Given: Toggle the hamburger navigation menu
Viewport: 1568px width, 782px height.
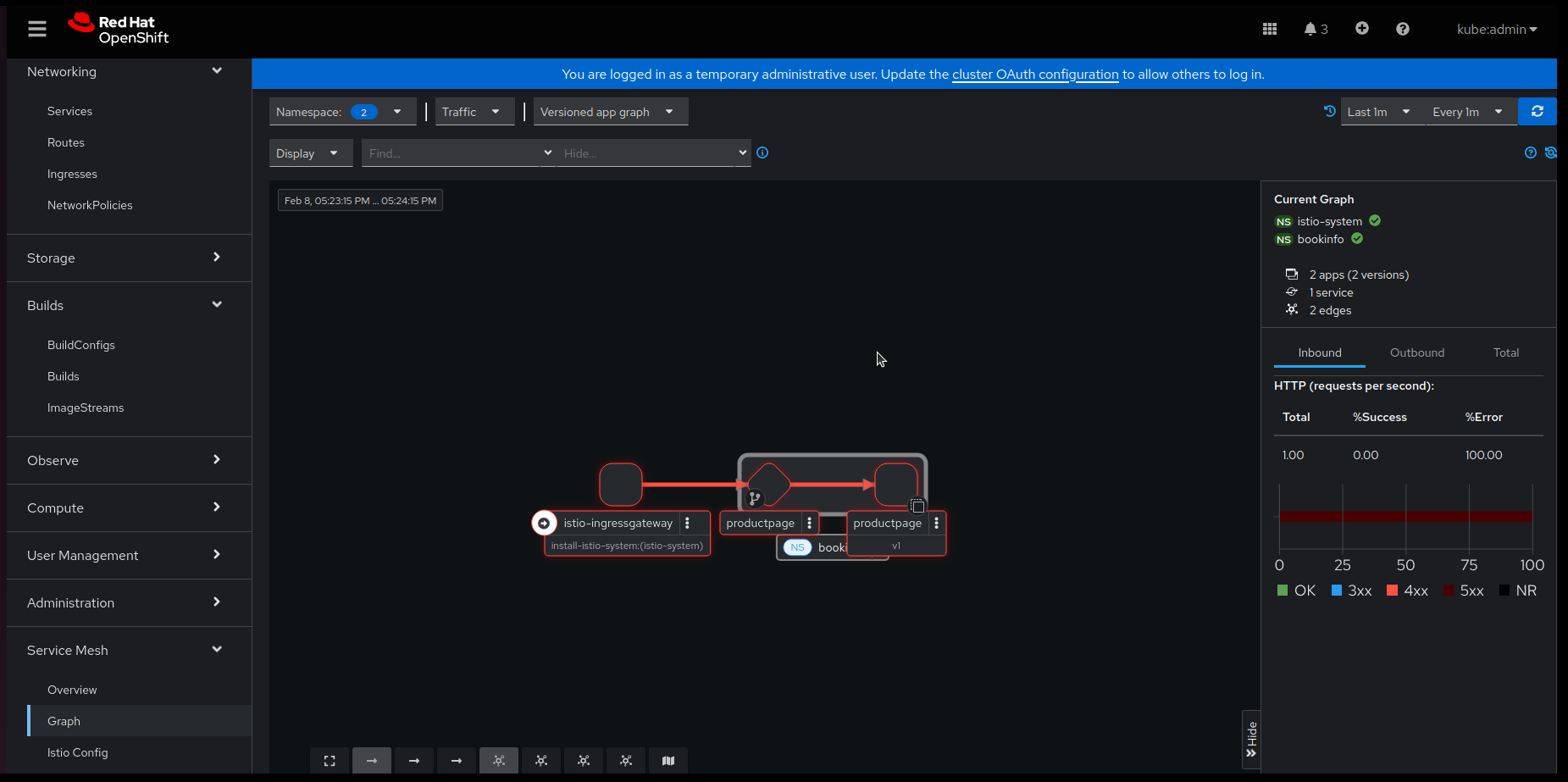Looking at the screenshot, I should tap(37, 30).
